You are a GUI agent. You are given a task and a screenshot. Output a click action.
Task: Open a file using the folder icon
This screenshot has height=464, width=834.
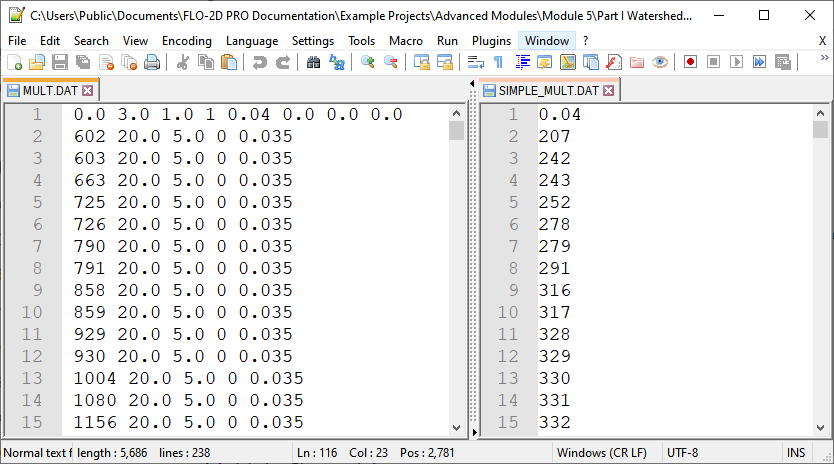coord(36,62)
